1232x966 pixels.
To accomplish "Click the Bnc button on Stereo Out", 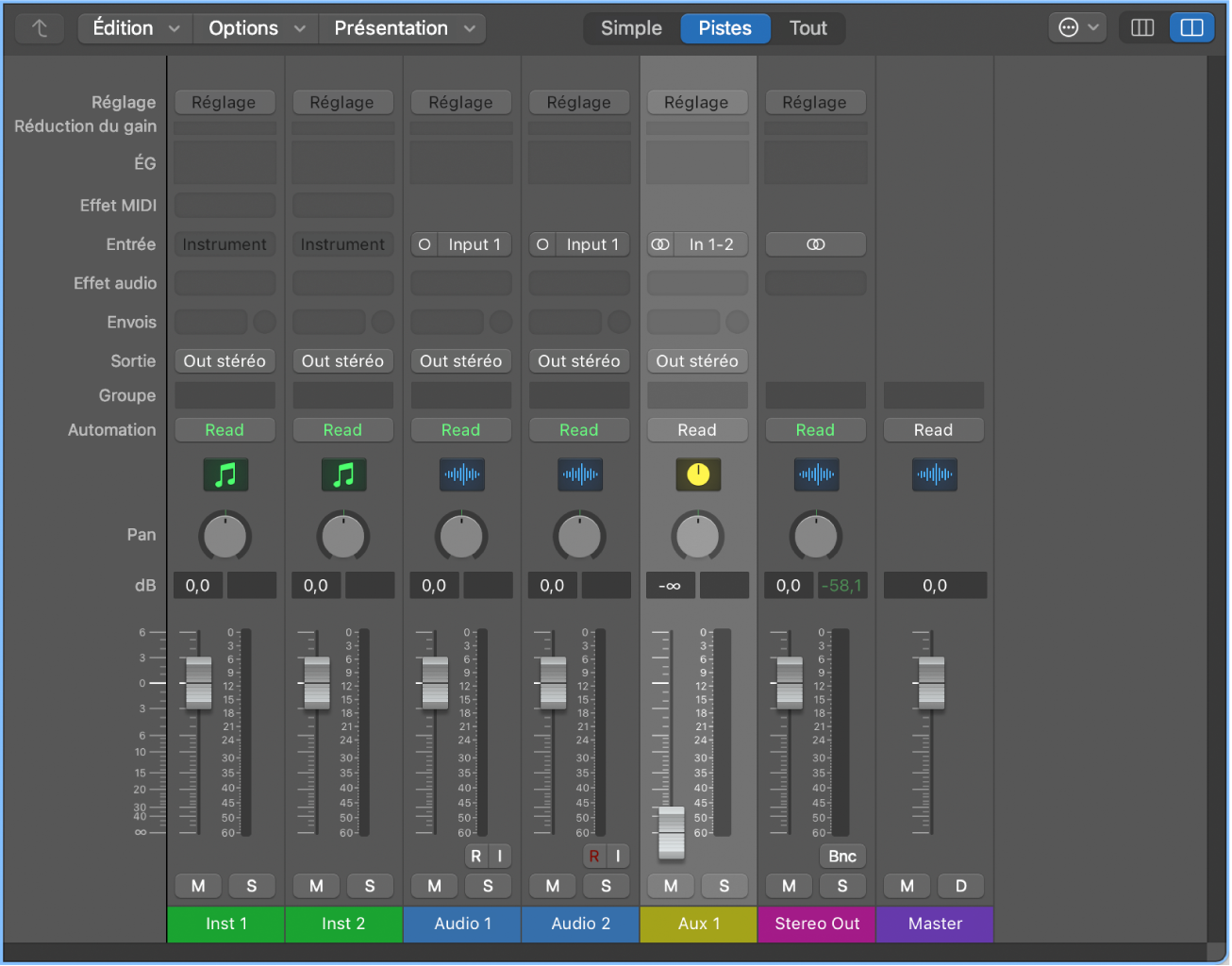I will [841, 856].
